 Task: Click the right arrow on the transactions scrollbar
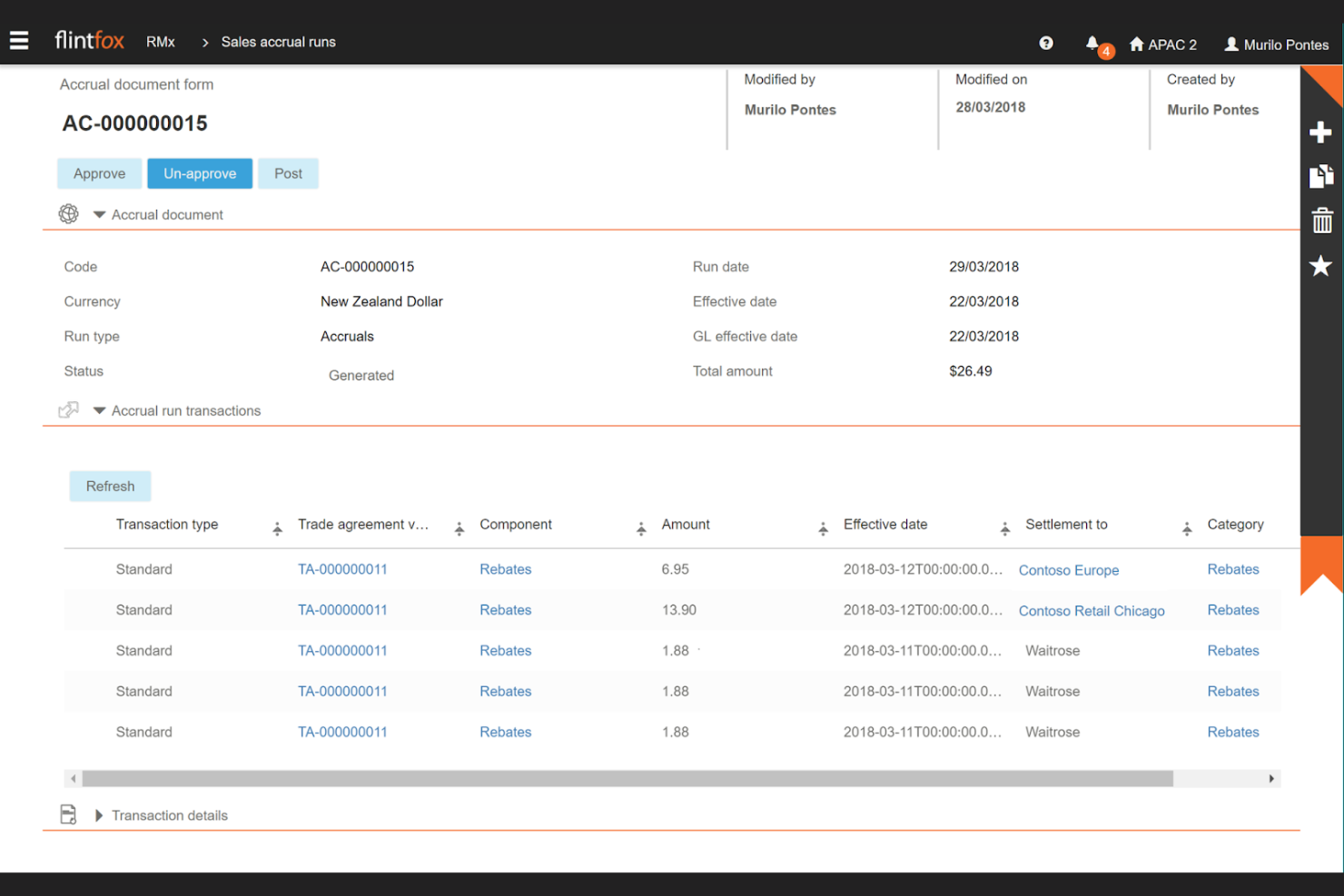1272,778
